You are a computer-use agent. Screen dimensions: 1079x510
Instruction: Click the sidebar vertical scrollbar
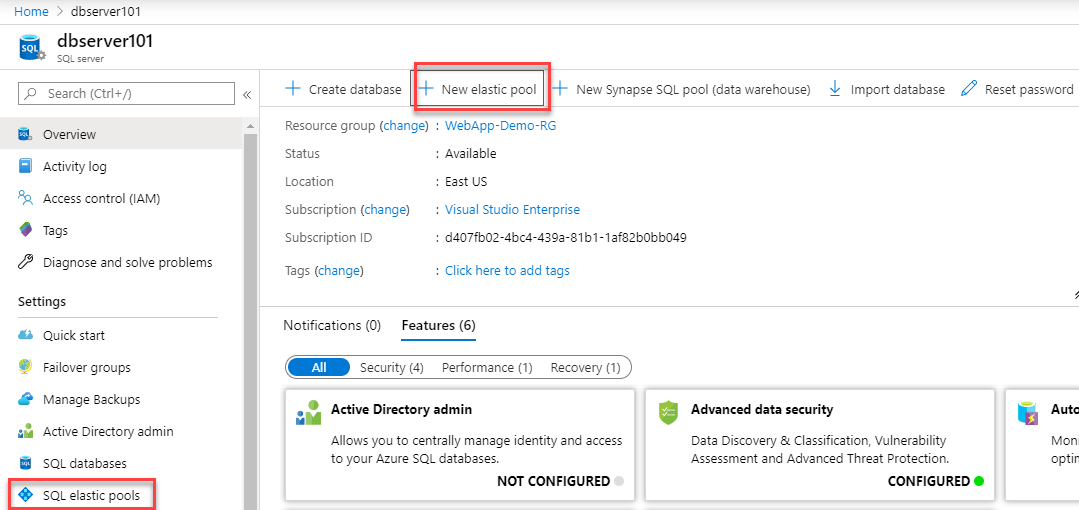click(250, 321)
